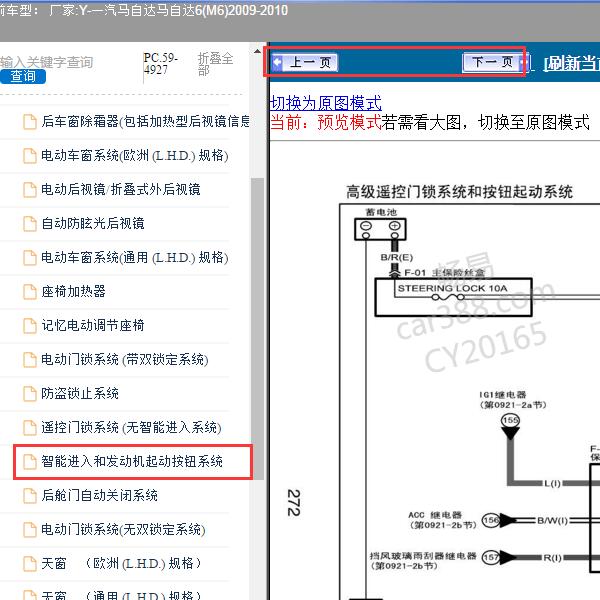Select 天窗(欧洲 L.H.D. 规格) entry
Image resolution: width=600 pixels, height=600 pixels.
tap(121, 564)
